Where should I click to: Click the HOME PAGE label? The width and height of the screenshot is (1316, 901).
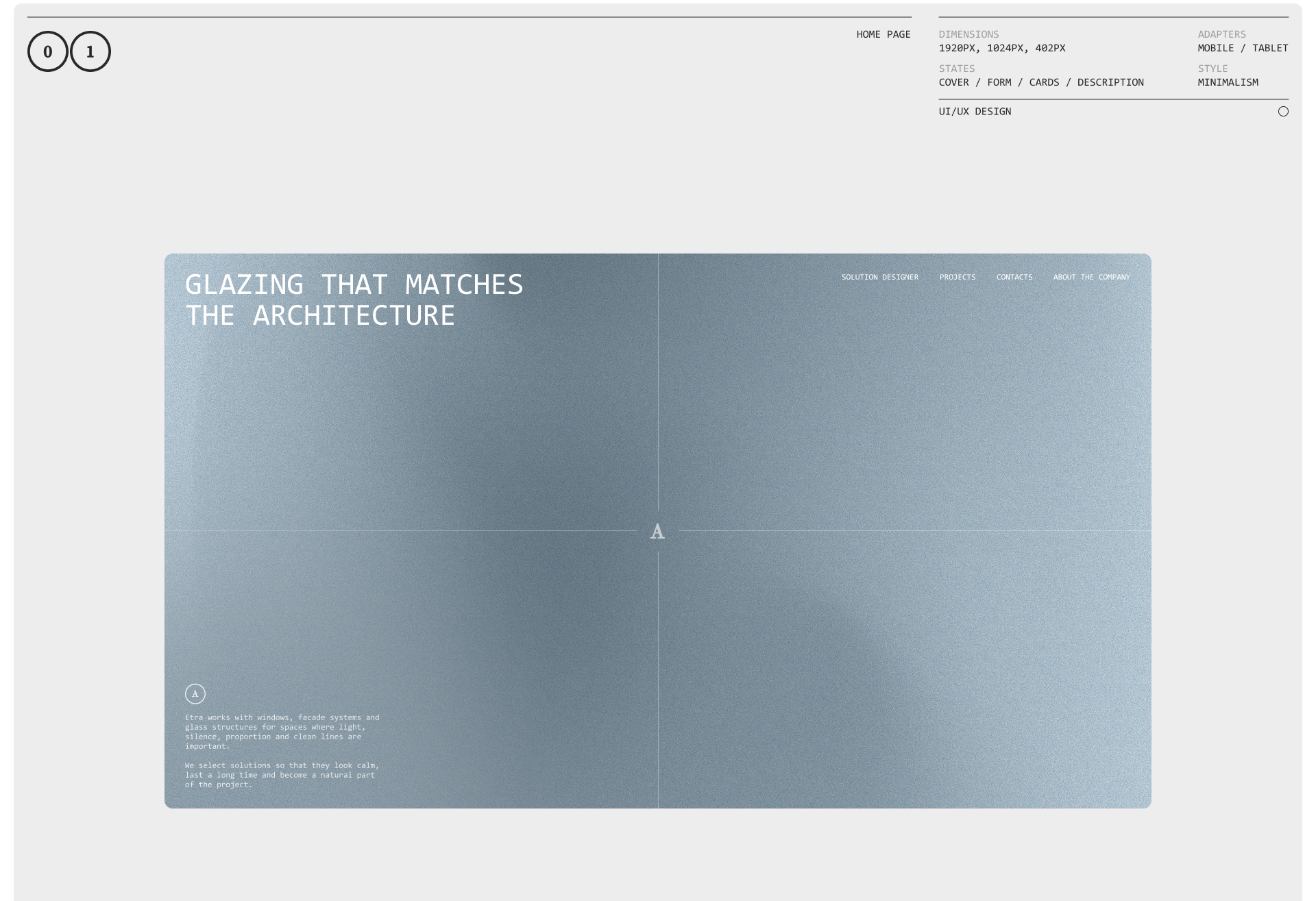coord(884,34)
